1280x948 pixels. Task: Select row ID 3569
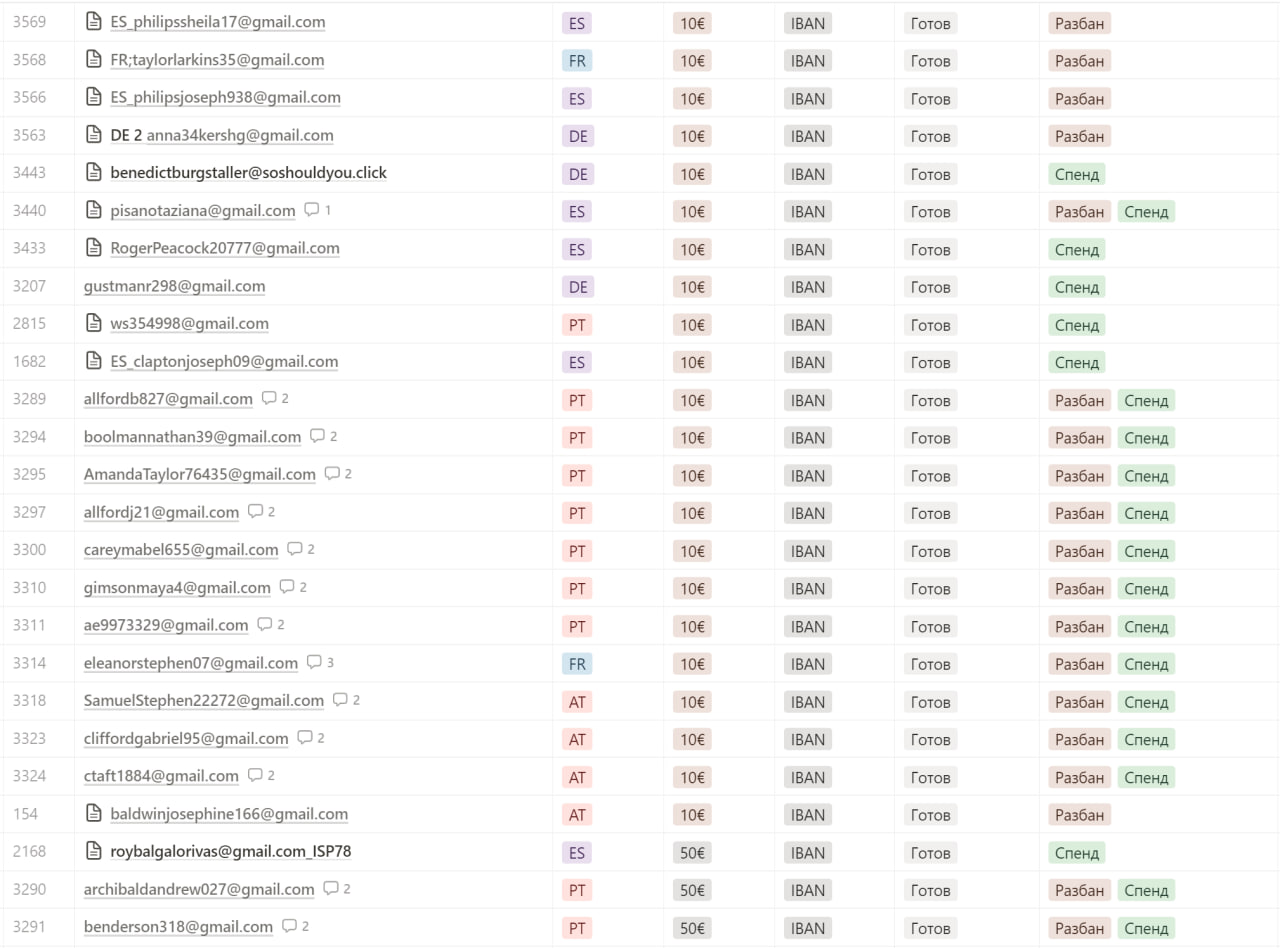point(29,22)
